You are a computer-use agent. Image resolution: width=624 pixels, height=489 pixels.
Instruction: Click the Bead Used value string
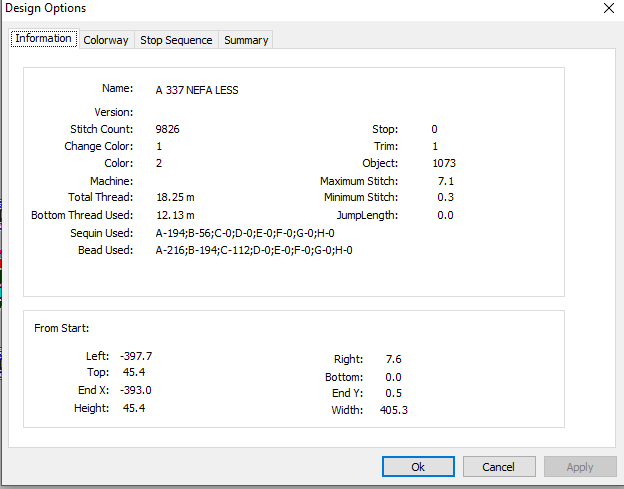[x=254, y=250]
